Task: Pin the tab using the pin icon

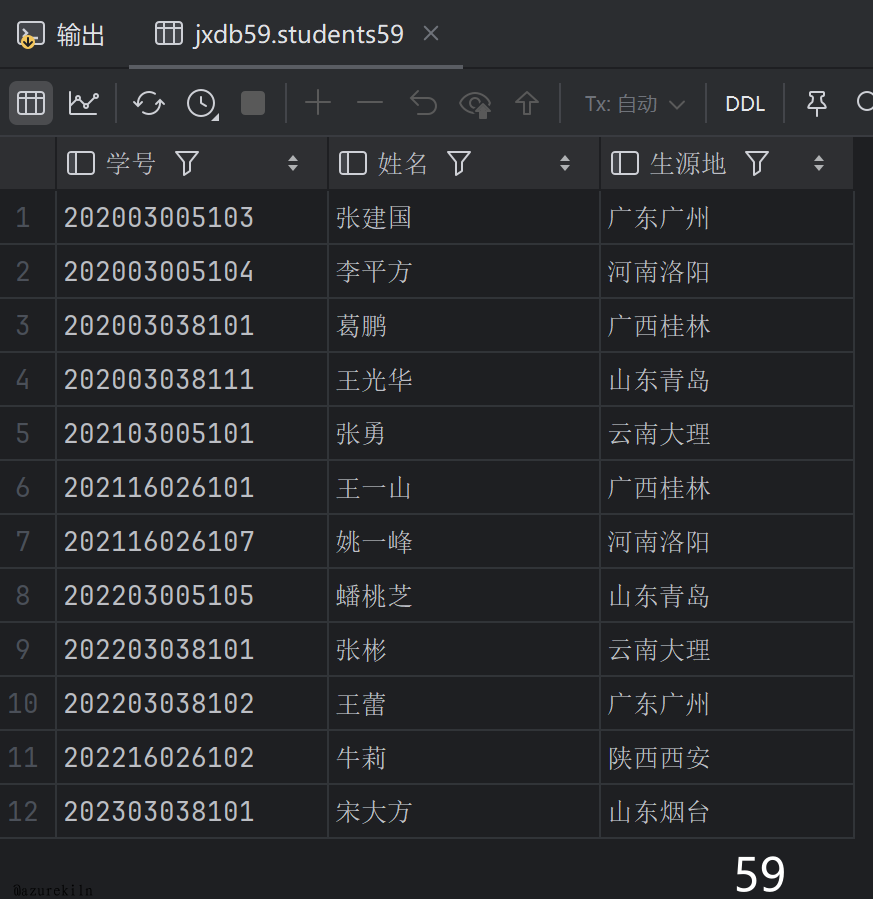Action: (x=817, y=103)
